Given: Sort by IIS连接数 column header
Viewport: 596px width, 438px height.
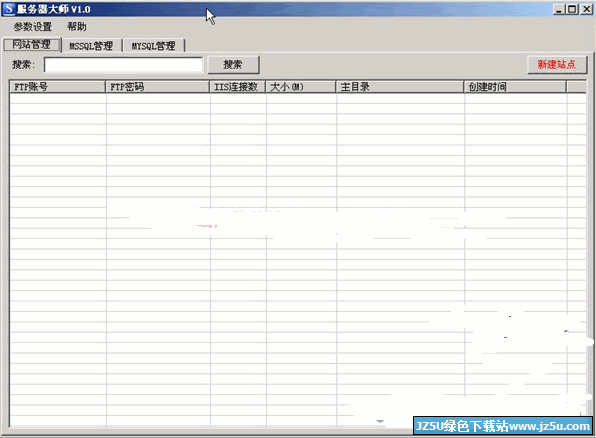Looking at the screenshot, I should click(x=238, y=87).
